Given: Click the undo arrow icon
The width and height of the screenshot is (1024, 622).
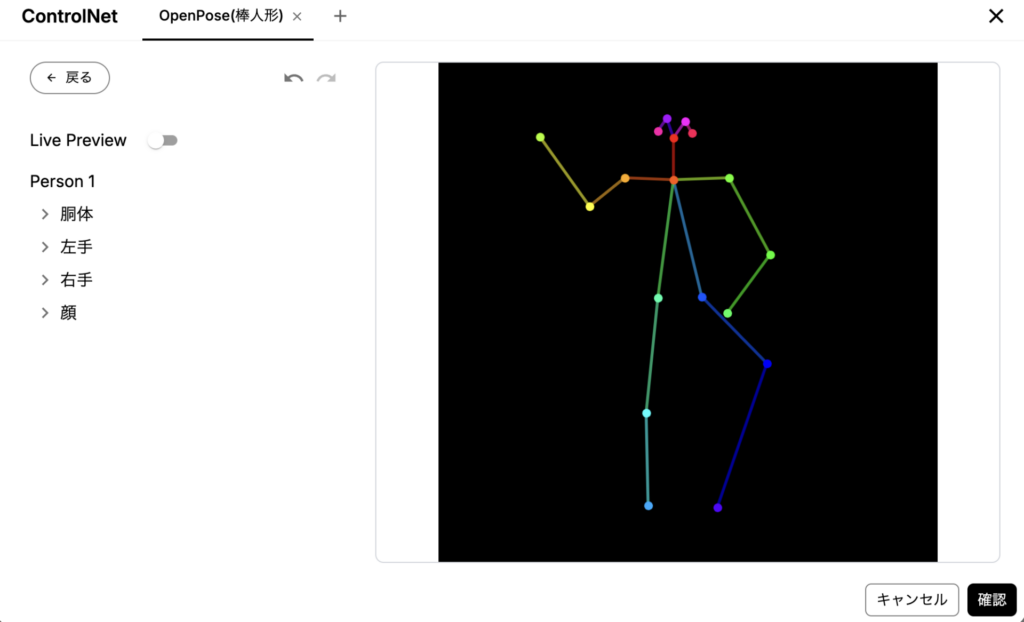Looking at the screenshot, I should tap(293, 78).
